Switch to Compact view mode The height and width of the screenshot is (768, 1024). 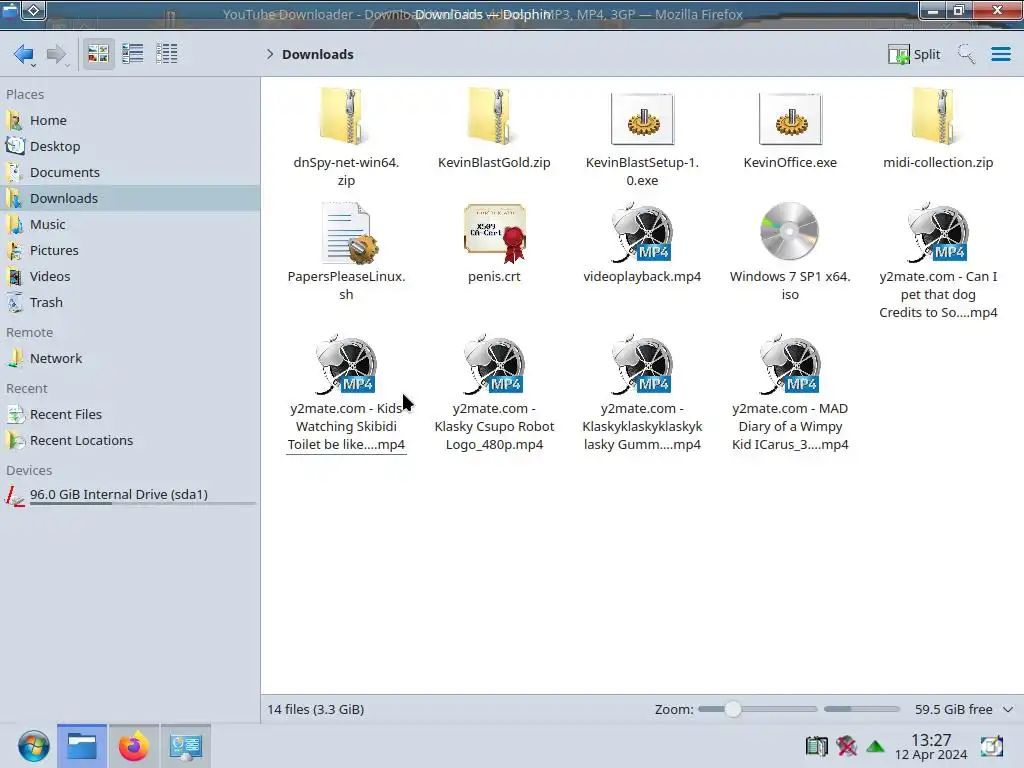(x=133, y=54)
